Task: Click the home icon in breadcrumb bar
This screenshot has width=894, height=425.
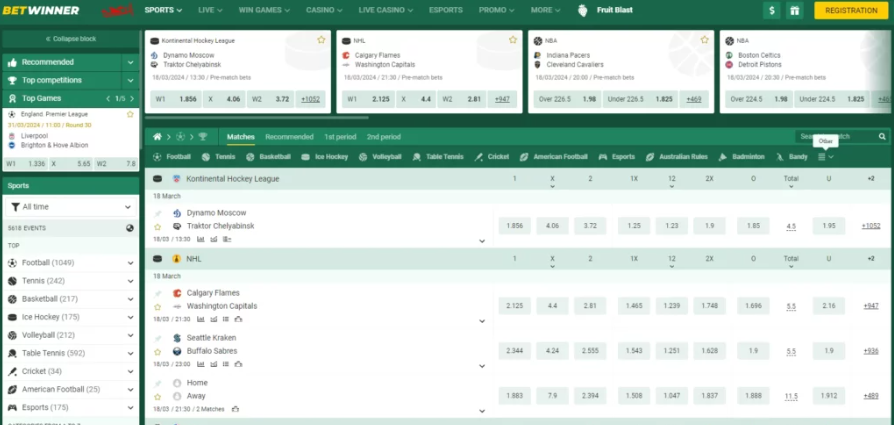Action: 157,136
